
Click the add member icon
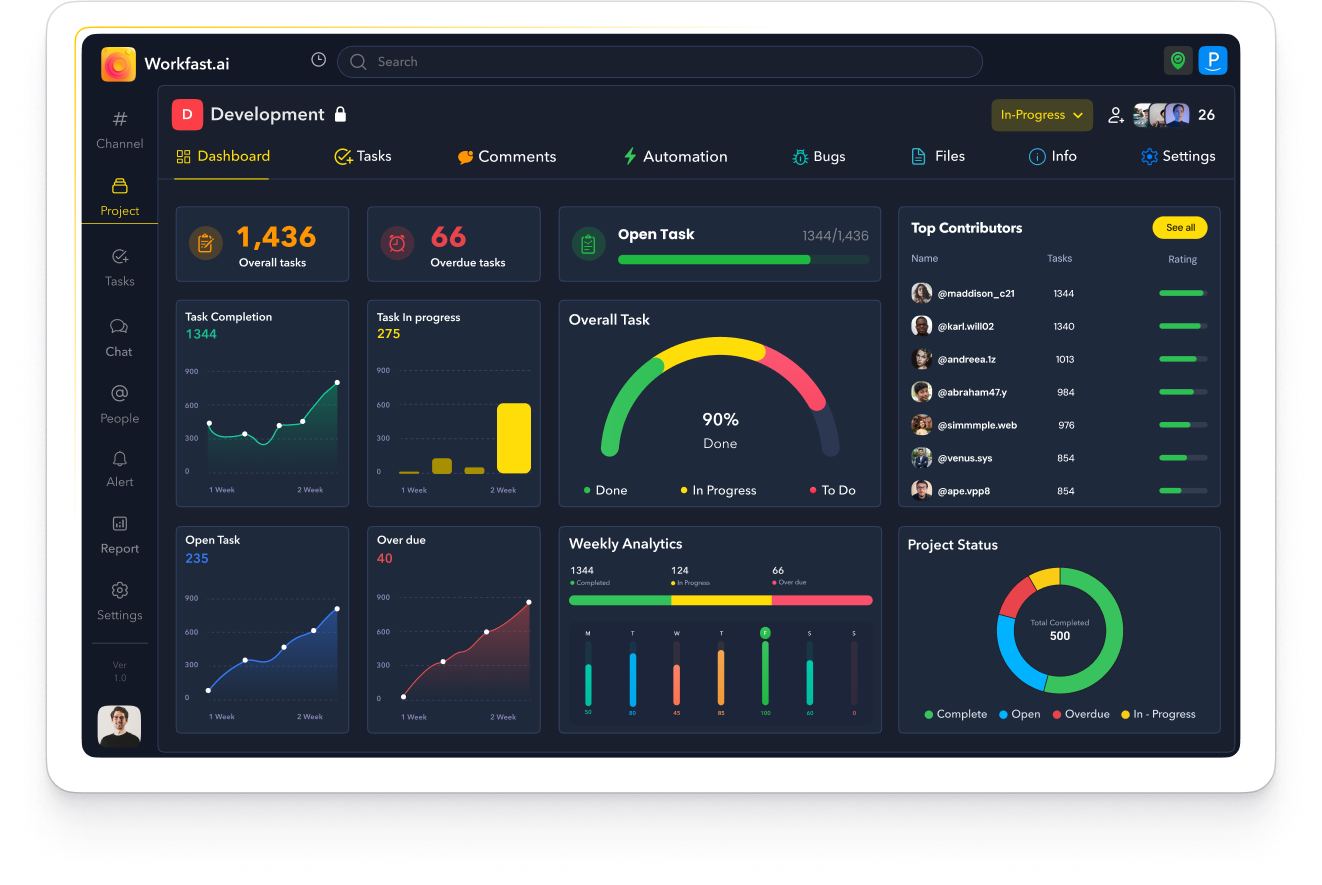click(1116, 115)
